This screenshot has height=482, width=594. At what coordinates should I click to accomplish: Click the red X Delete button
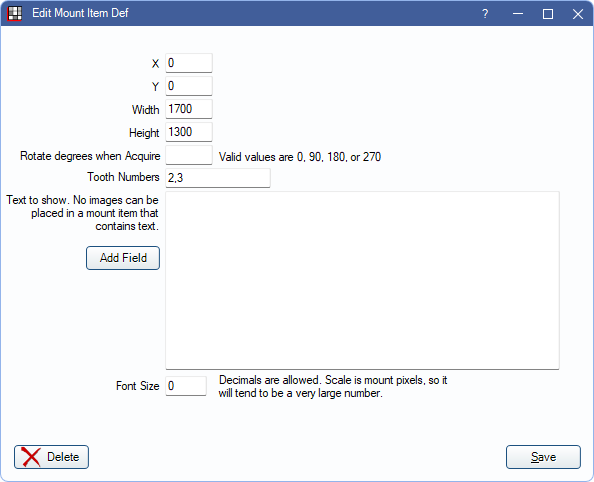[52, 457]
